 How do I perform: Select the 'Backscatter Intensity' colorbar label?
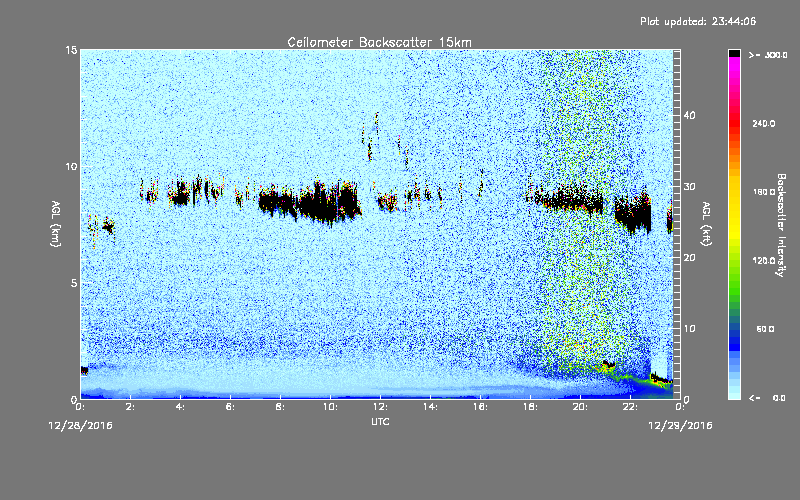(781, 225)
